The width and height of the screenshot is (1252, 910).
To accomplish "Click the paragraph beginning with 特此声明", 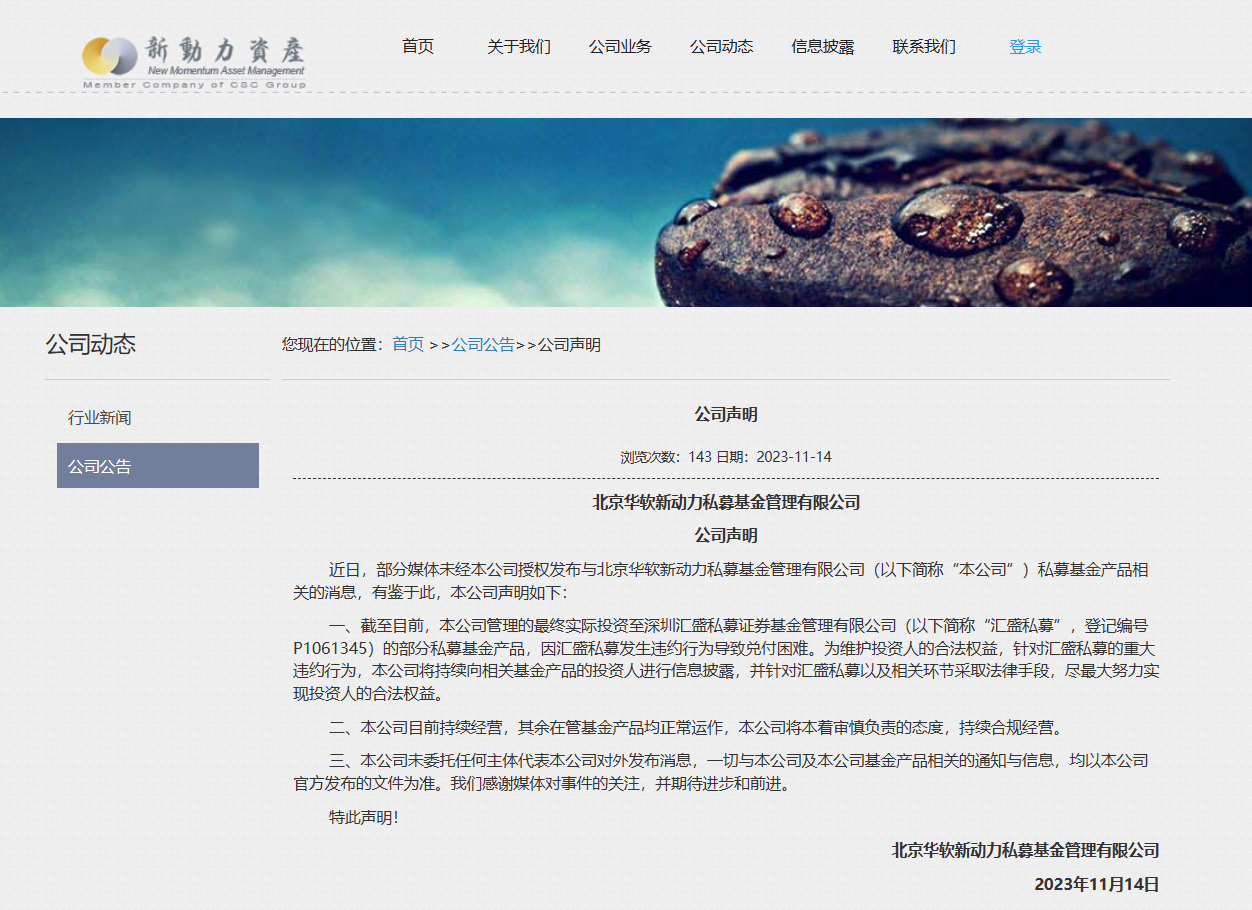I will 364,818.
